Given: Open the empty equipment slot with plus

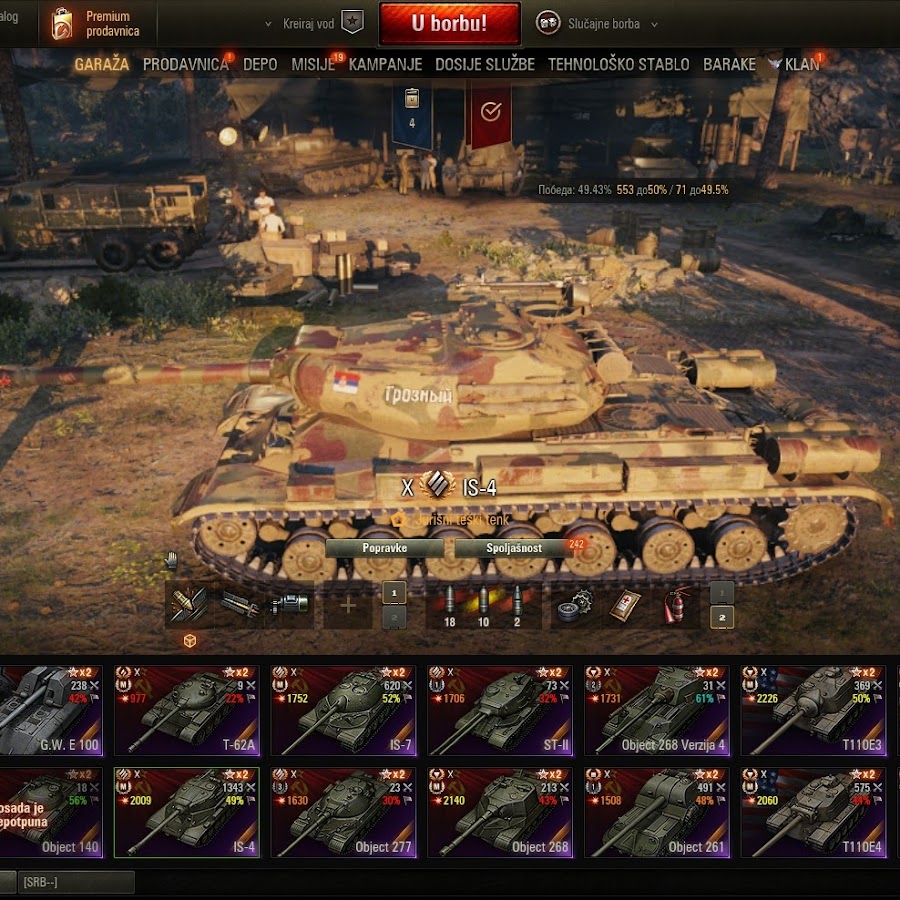Looking at the screenshot, I should 348,604.
